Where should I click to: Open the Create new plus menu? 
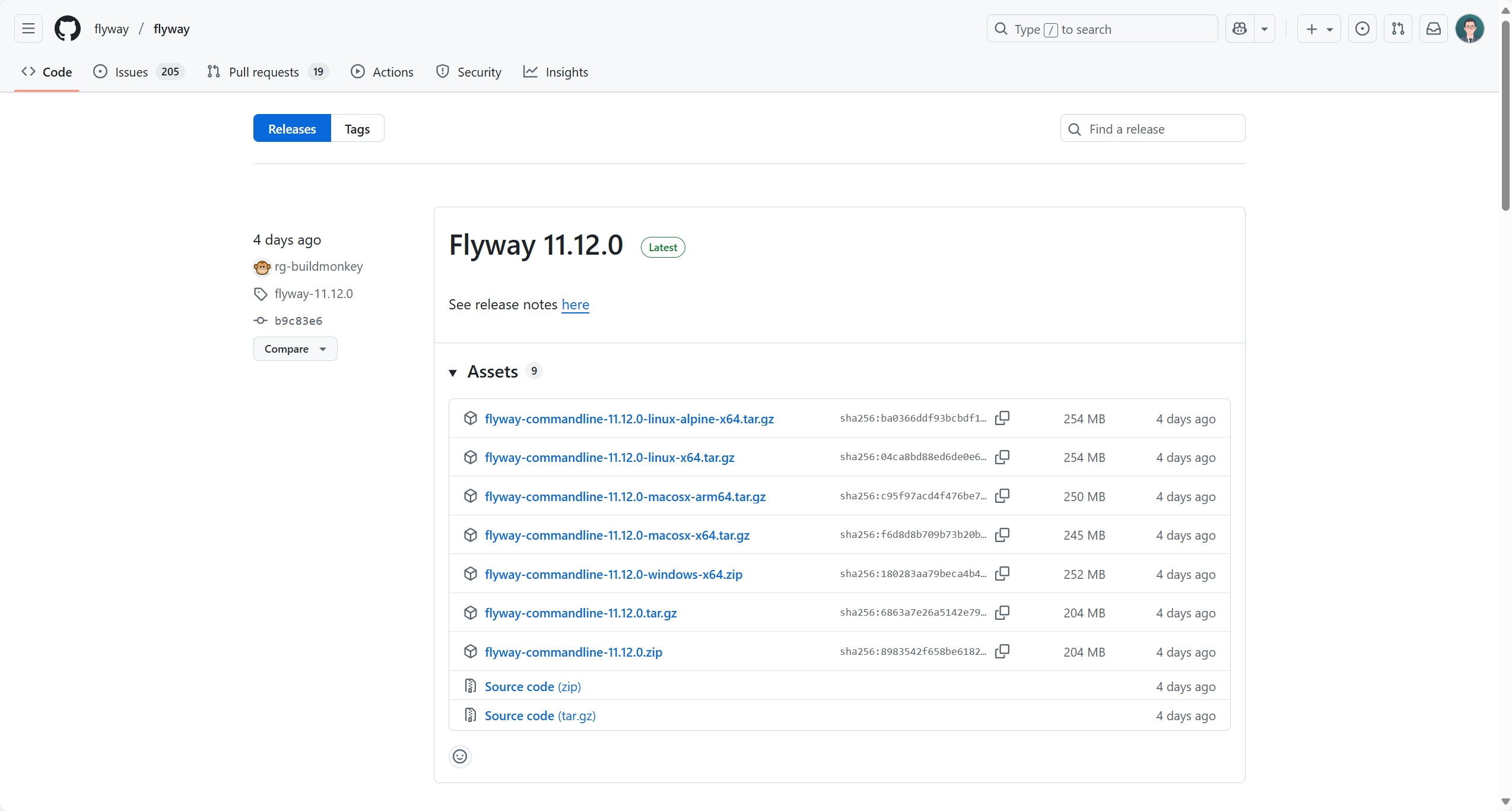coord(1319,28)
